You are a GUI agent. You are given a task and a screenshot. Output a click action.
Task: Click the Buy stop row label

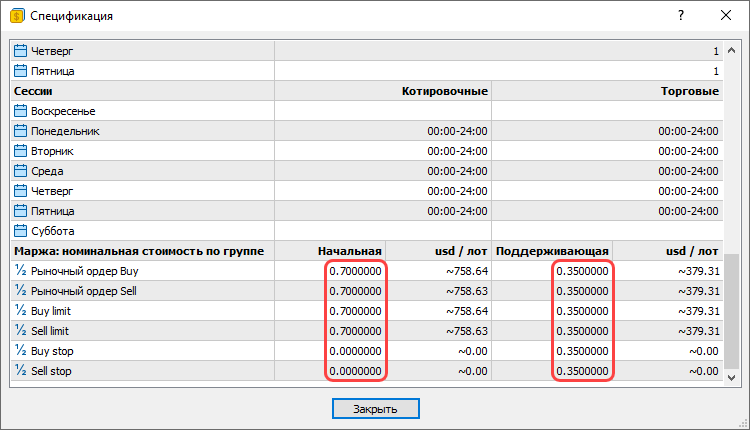[x=53, y=351]
